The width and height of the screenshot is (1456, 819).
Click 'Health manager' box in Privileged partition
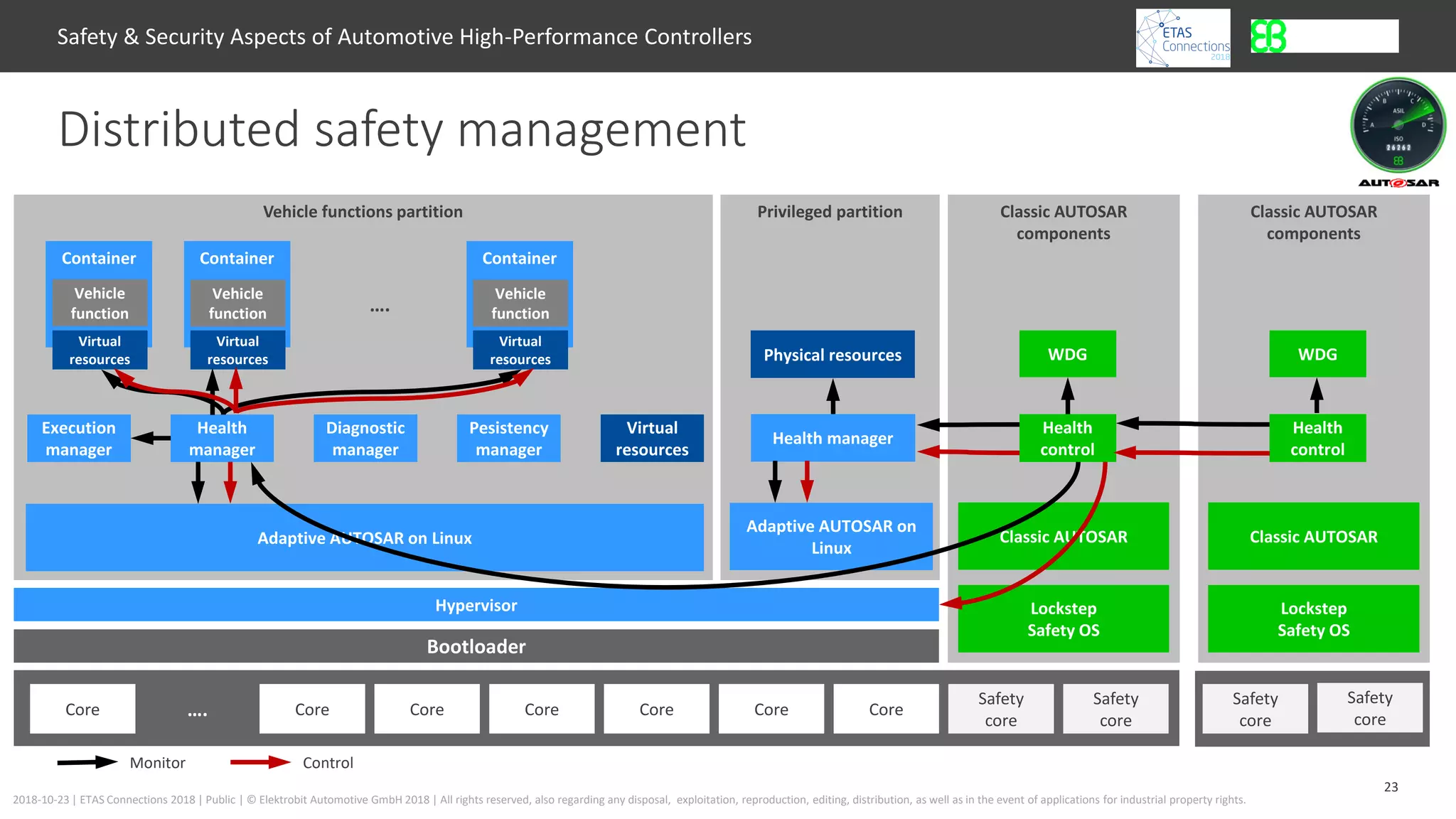click(833, 438)
